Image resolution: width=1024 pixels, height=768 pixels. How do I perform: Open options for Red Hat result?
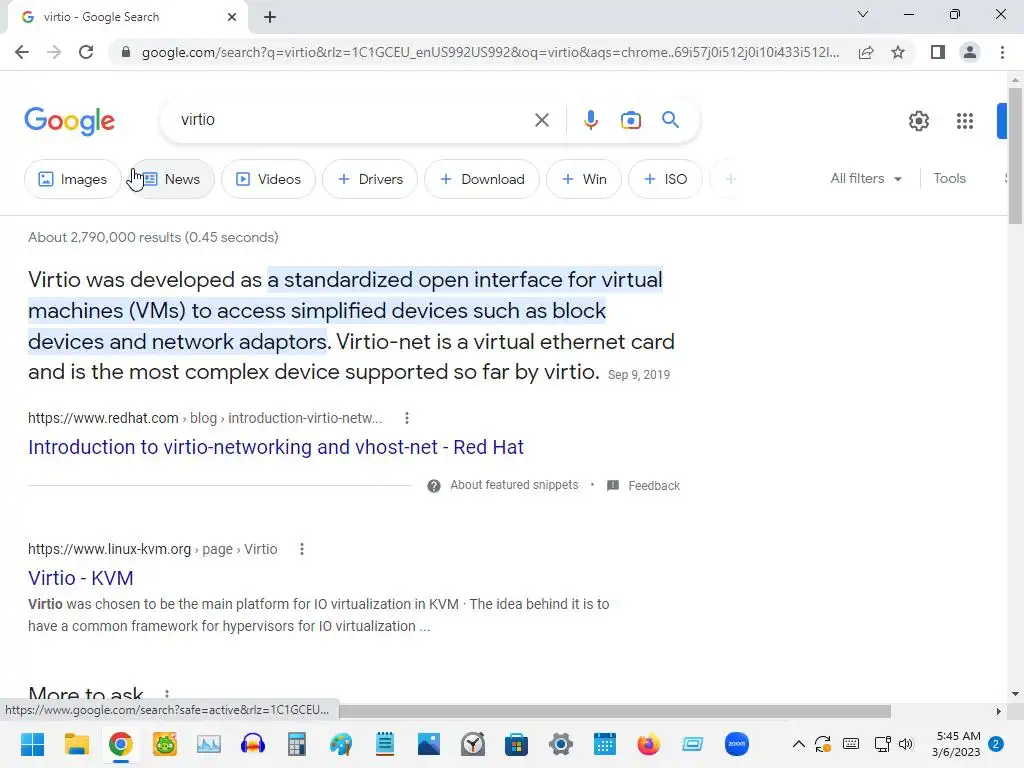[407, 418]
